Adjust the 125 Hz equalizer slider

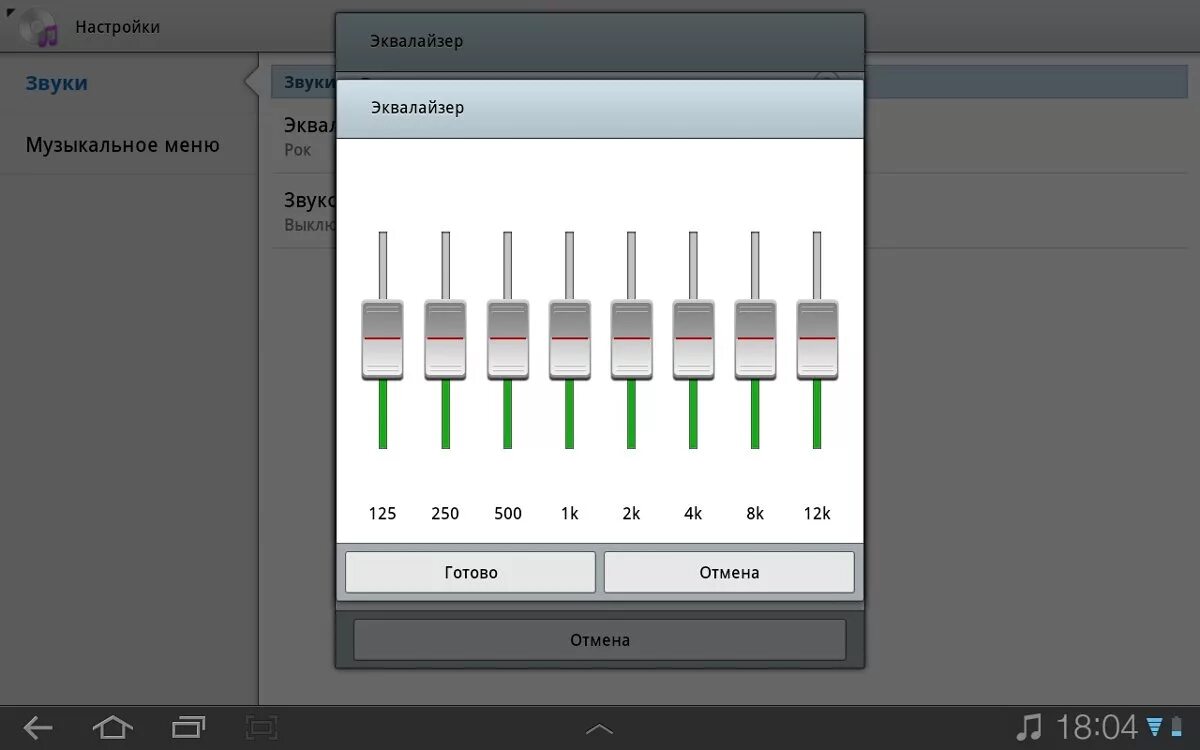pos(382,340)
